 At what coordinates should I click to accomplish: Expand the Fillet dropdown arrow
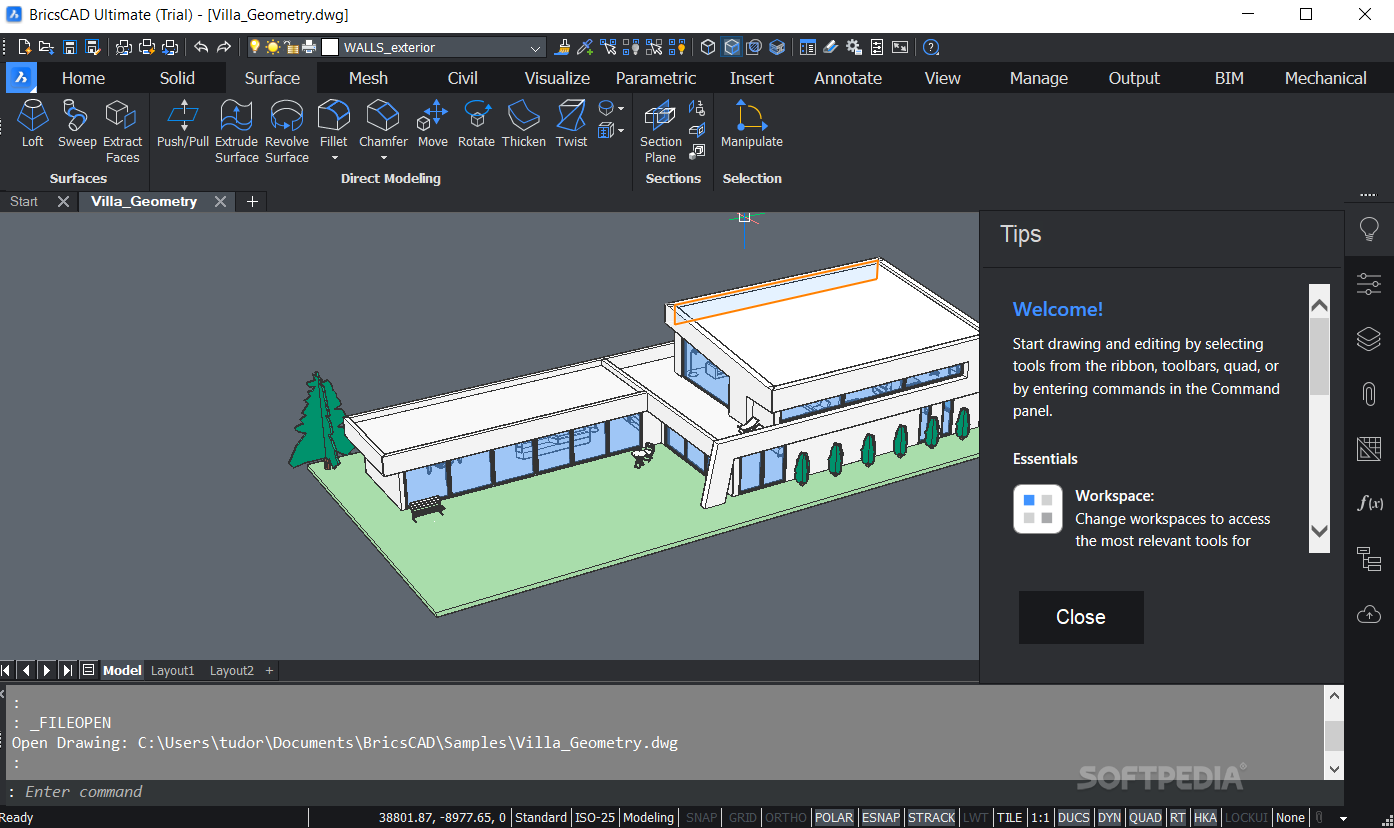(334, 158)
